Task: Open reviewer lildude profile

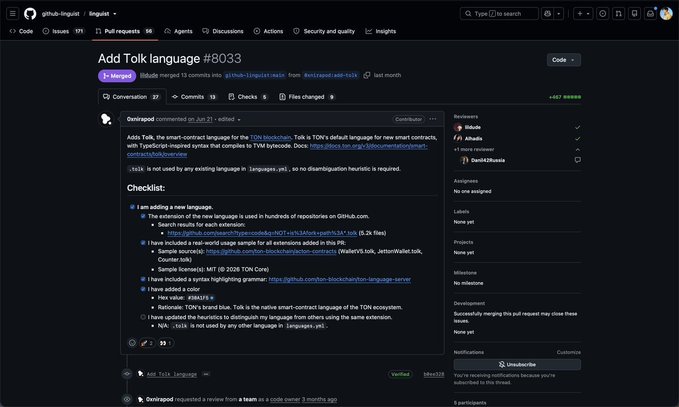Action: coord(472,127)
